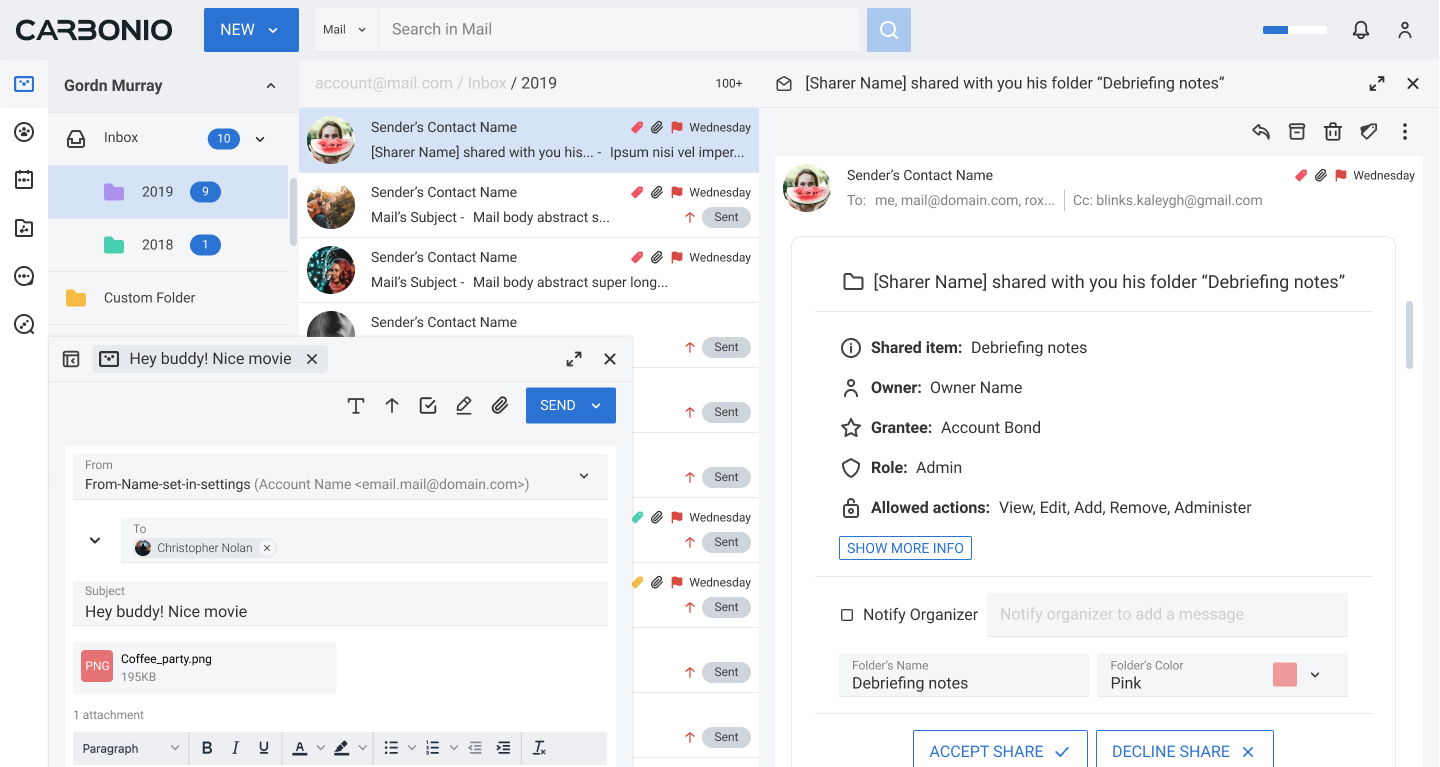Archive the open email
The width and height of the screenshot is (1440, 767).
(1296, 131)
